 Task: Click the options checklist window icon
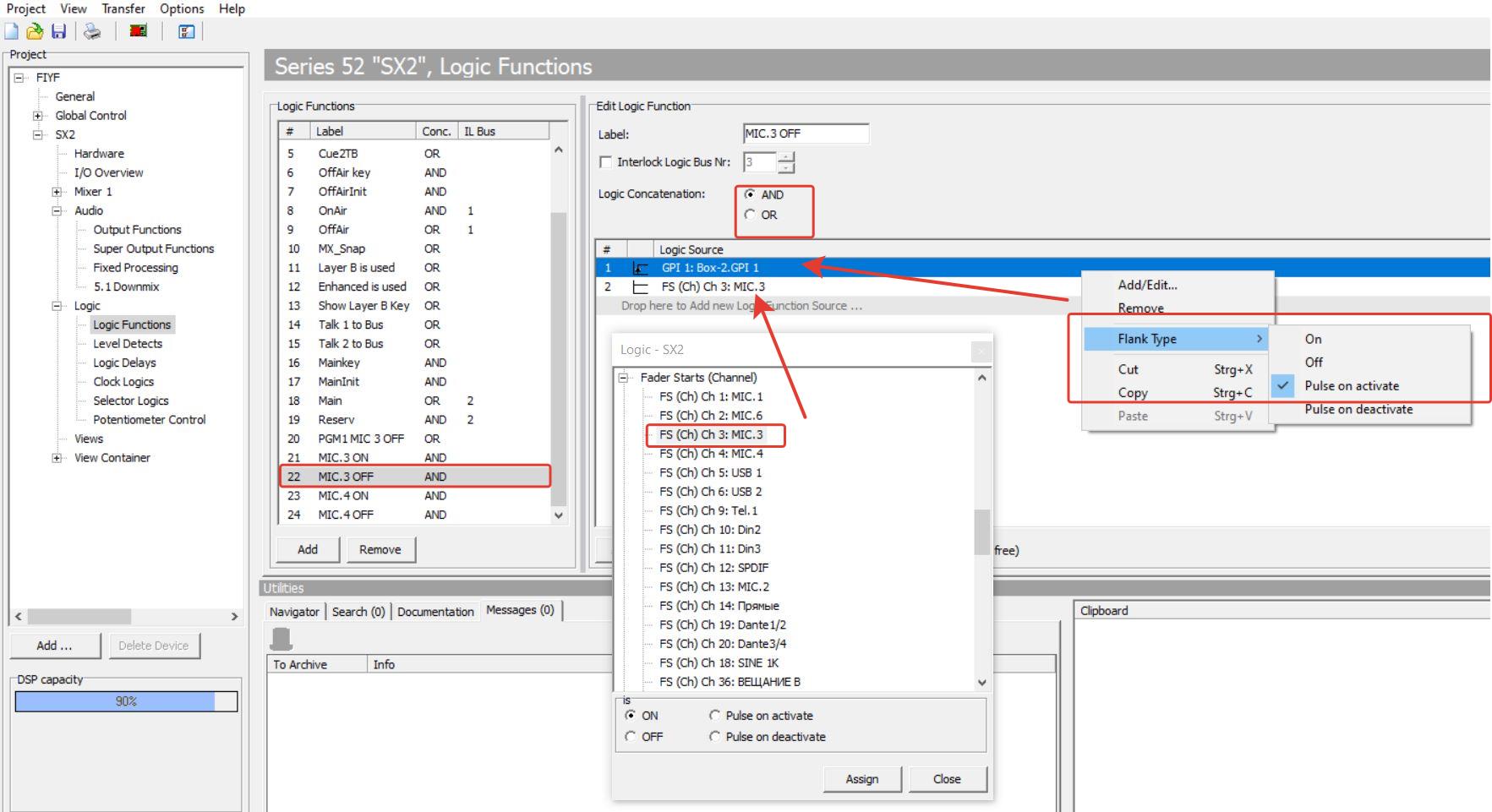187,31
